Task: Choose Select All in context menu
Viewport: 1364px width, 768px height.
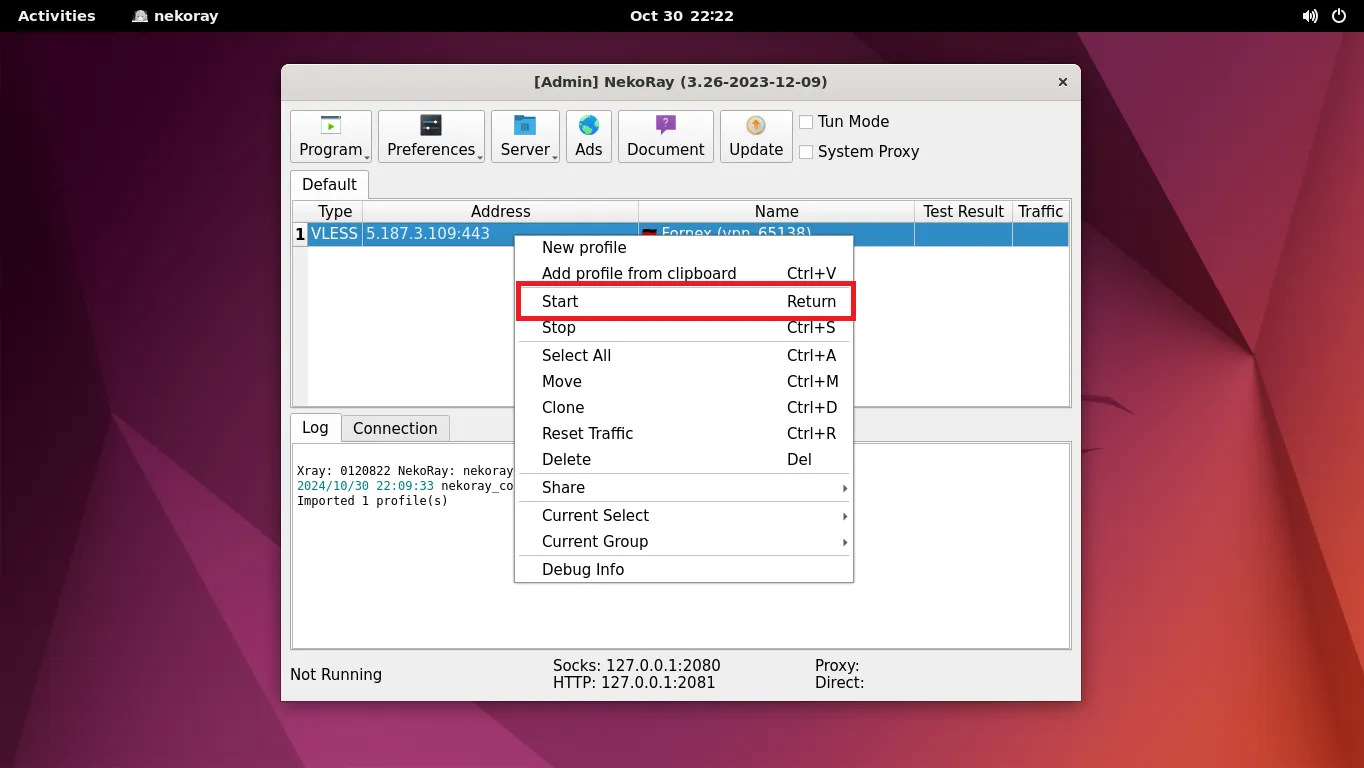Action: [684, 356]
